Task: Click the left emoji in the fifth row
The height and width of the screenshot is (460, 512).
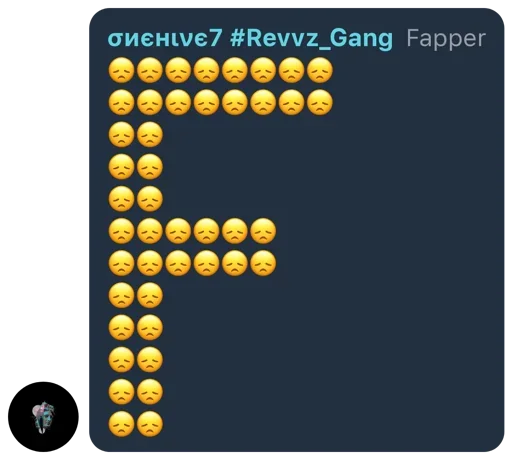Action: pos(121,199)
